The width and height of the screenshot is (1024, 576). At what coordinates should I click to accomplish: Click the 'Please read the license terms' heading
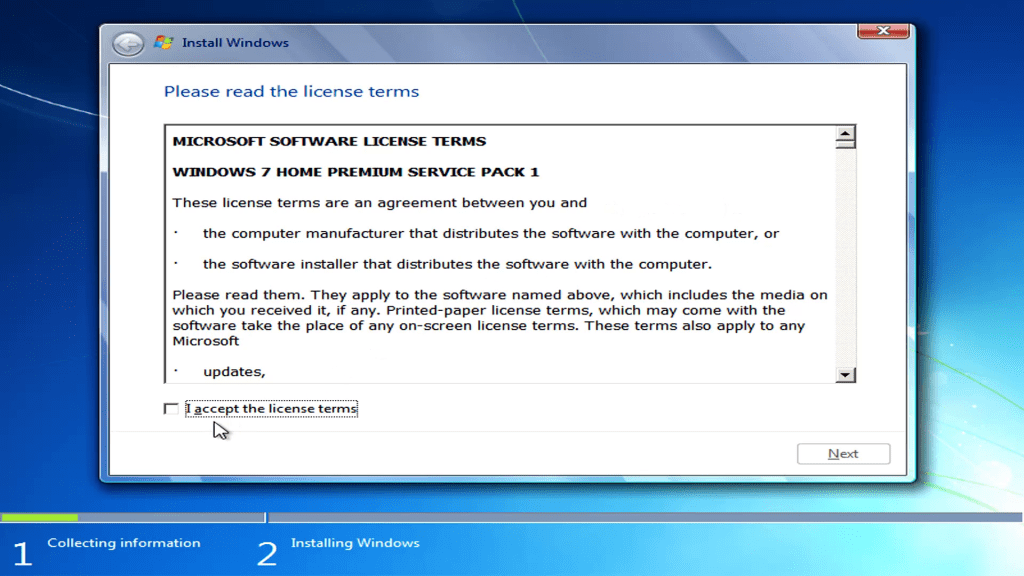[x=291, y=91]
